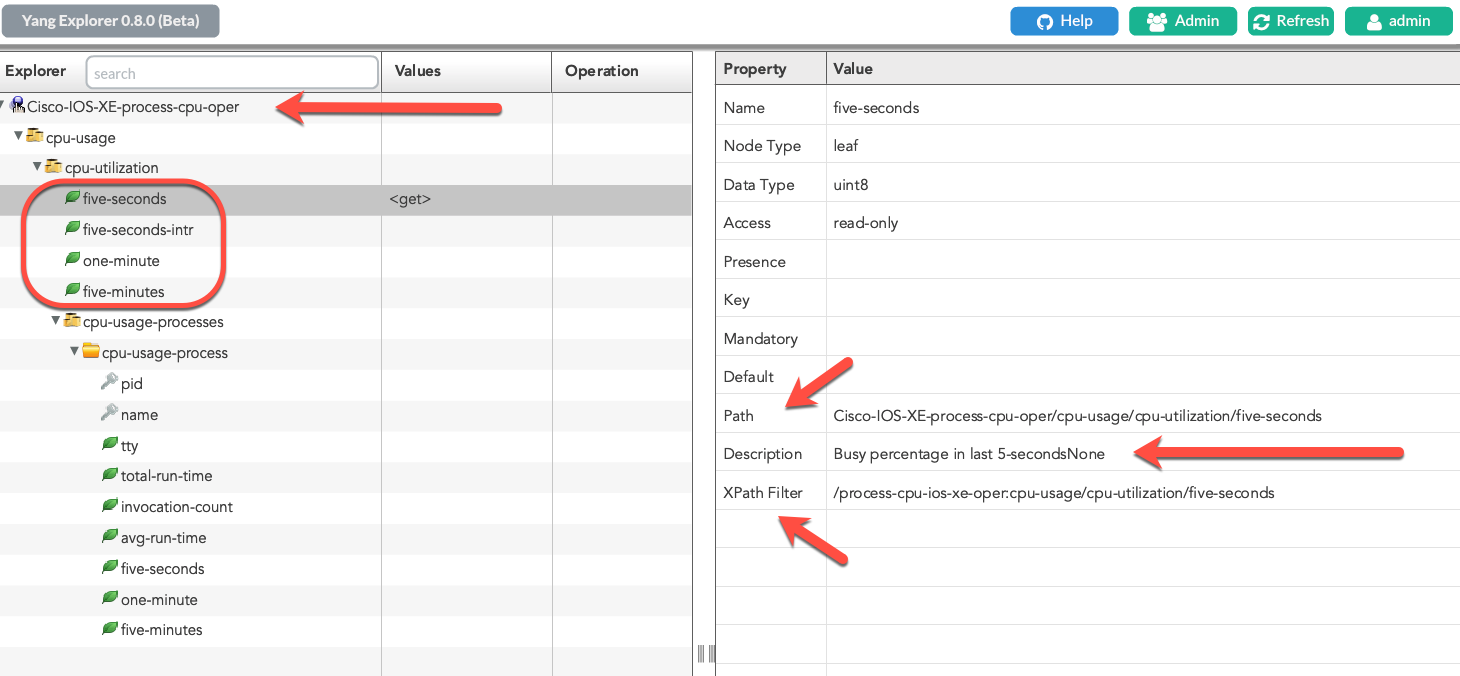Screen dimensions: 1460x676
Task: Select the avg-run-time leaf node
Action: (x=163, y=538)
